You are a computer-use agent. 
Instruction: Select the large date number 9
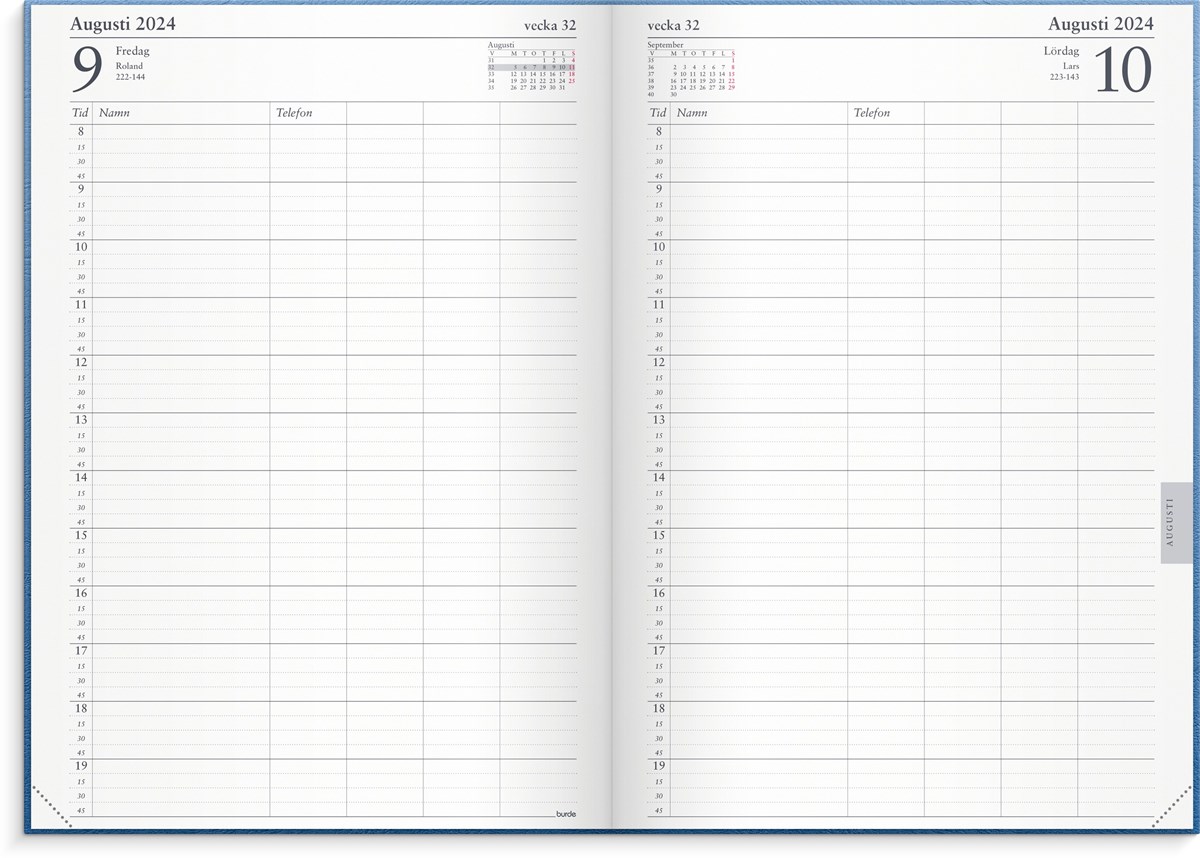88,71
